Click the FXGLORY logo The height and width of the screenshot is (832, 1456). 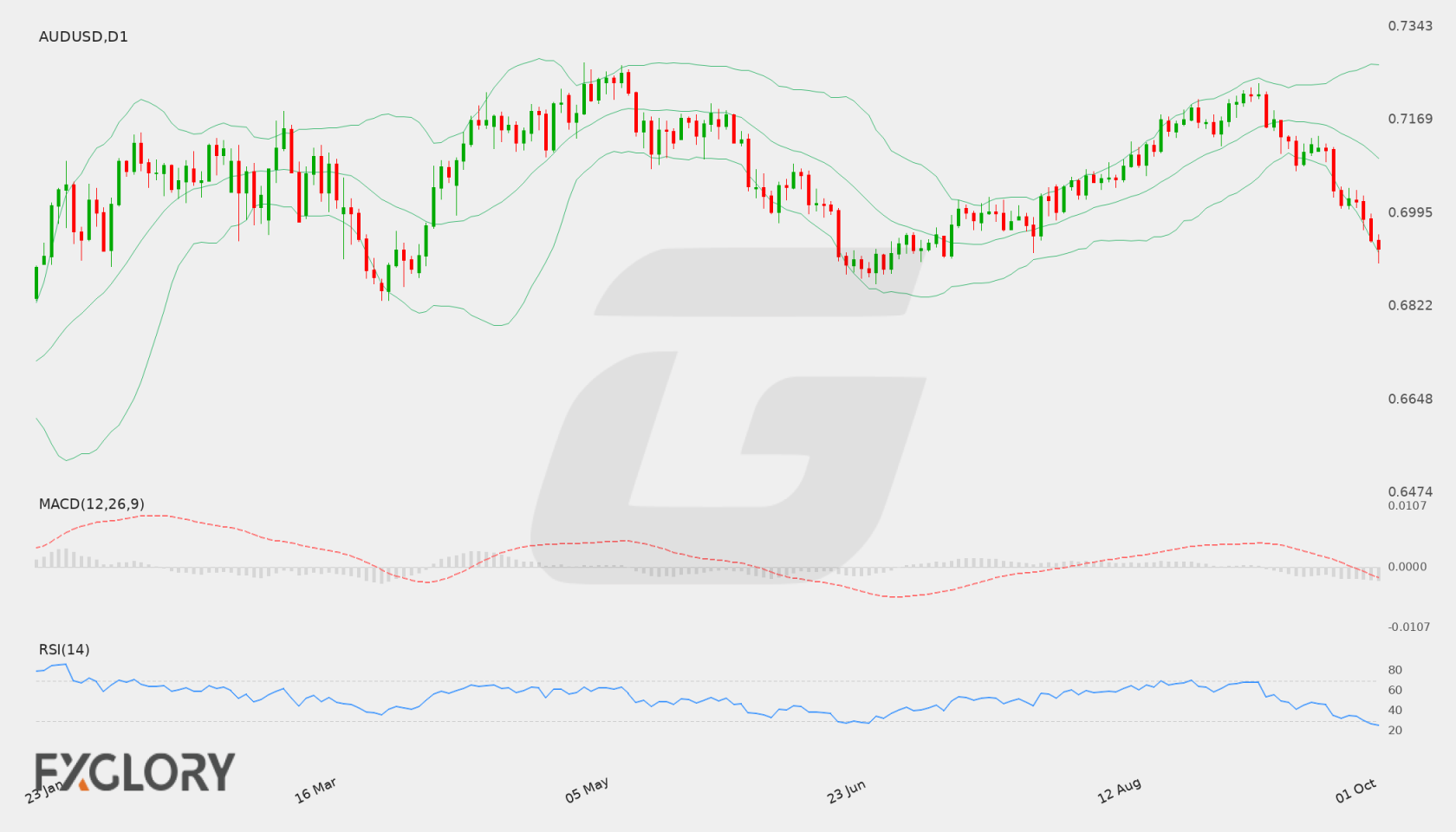pyautogui.click(x=134, y=771)
